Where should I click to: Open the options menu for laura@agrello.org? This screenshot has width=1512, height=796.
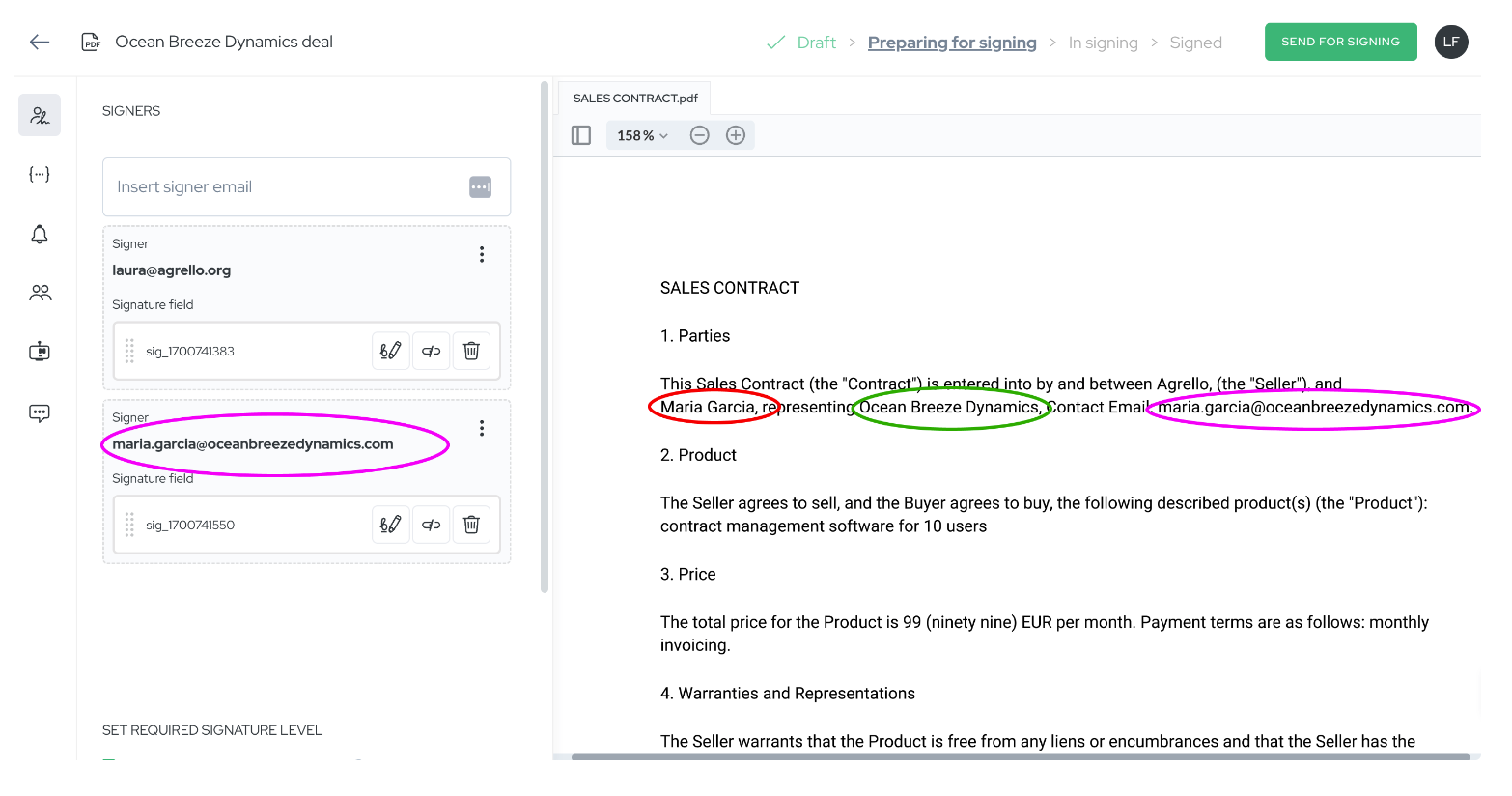(x=482, y=254)
